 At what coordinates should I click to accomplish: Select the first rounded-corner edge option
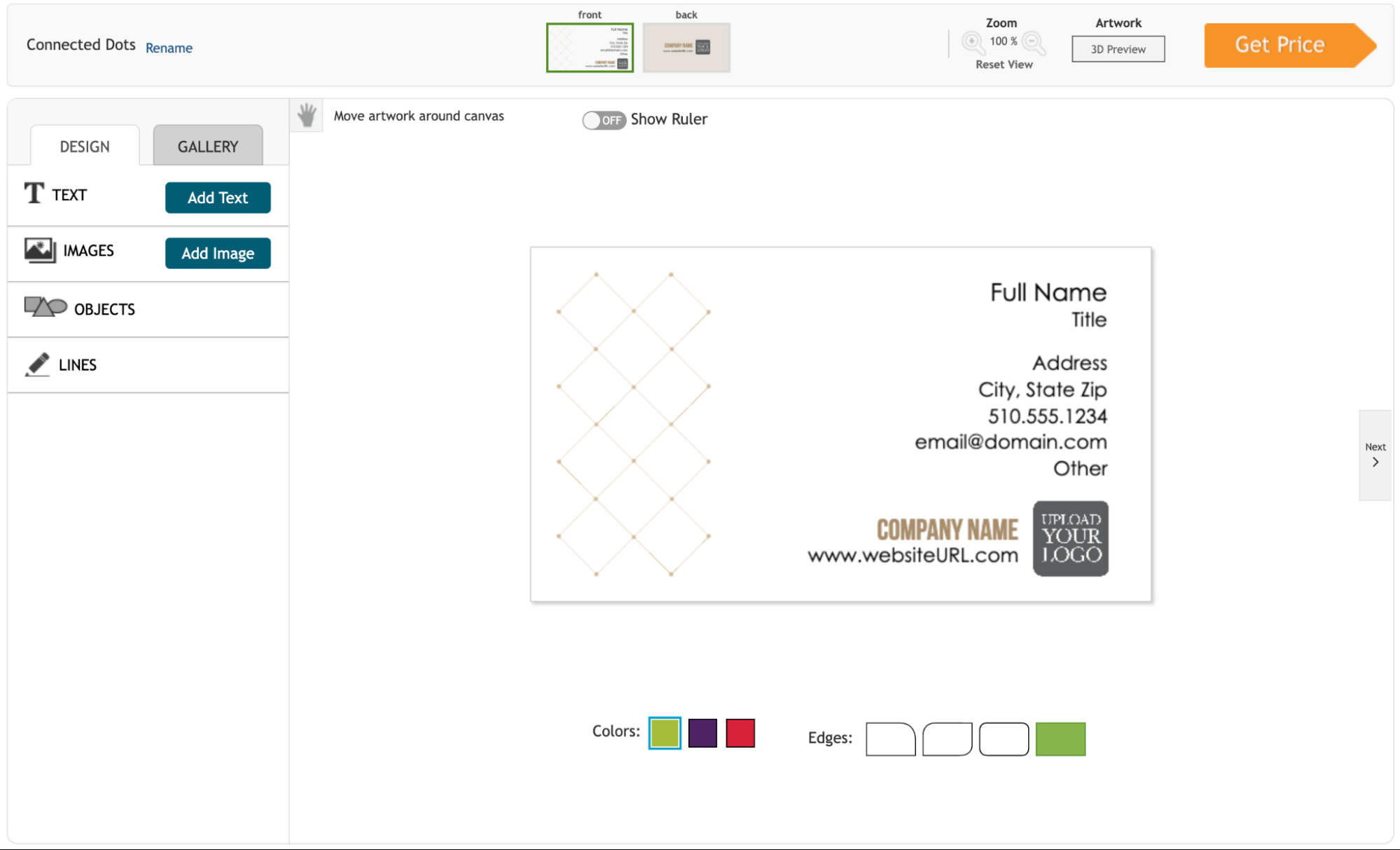click(x=890, y=739)
